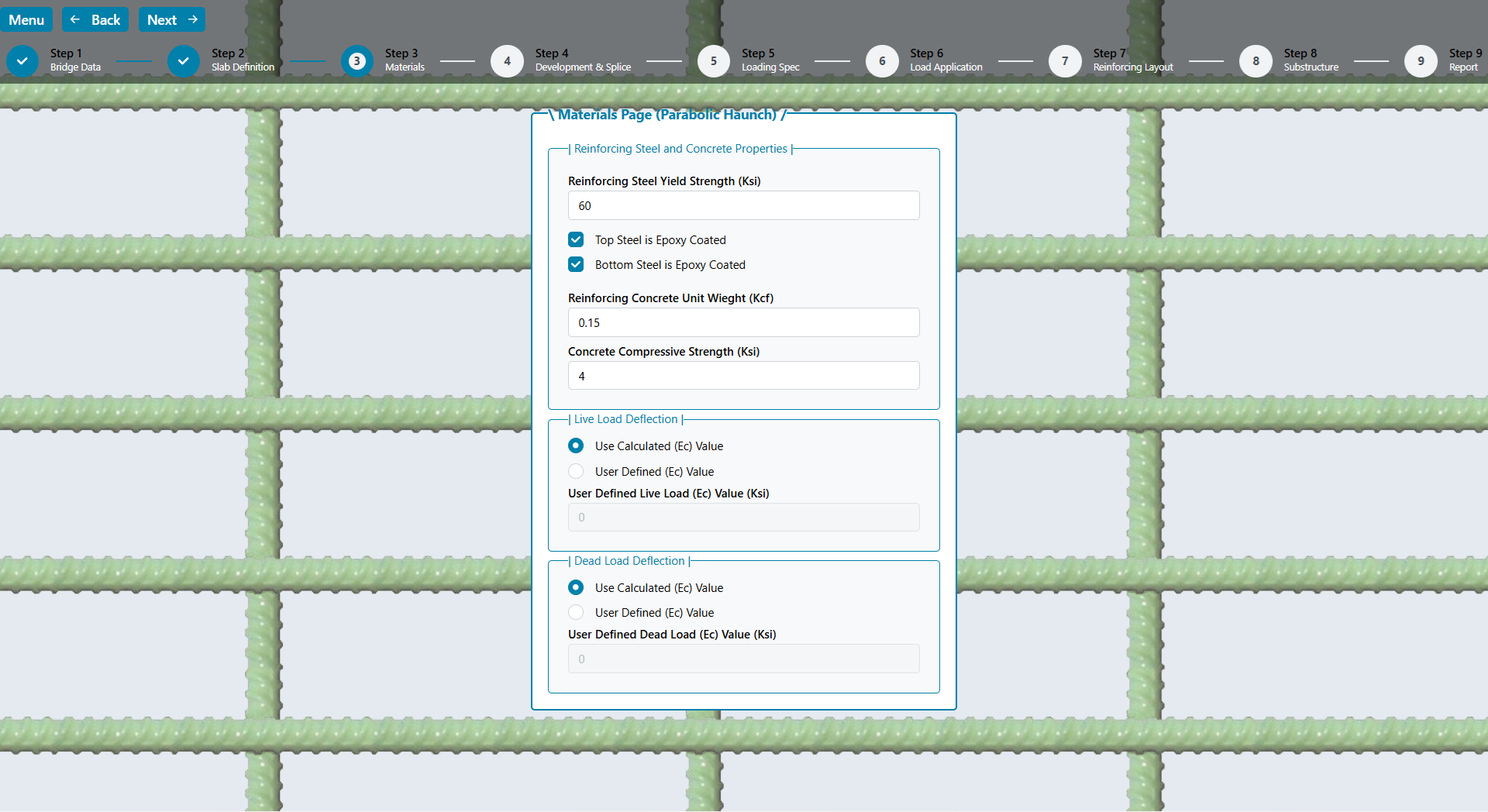Viewport: 1488px width, 812px height.
Task: Open the Menu button
Action: [x=26, y=20]
